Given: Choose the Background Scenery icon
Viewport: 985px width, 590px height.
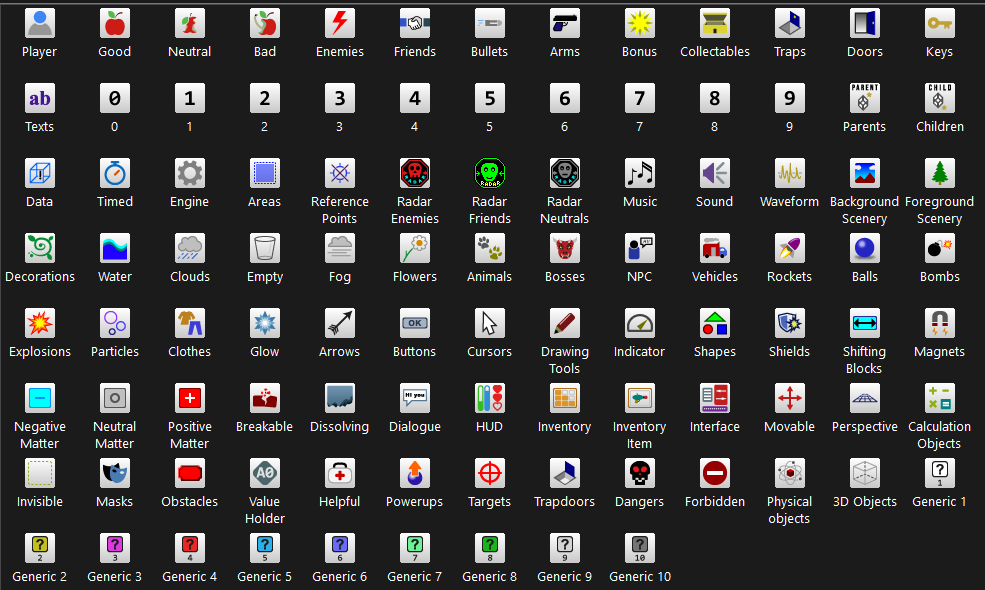Looking at the screenshot, I should tap(865, 173).
